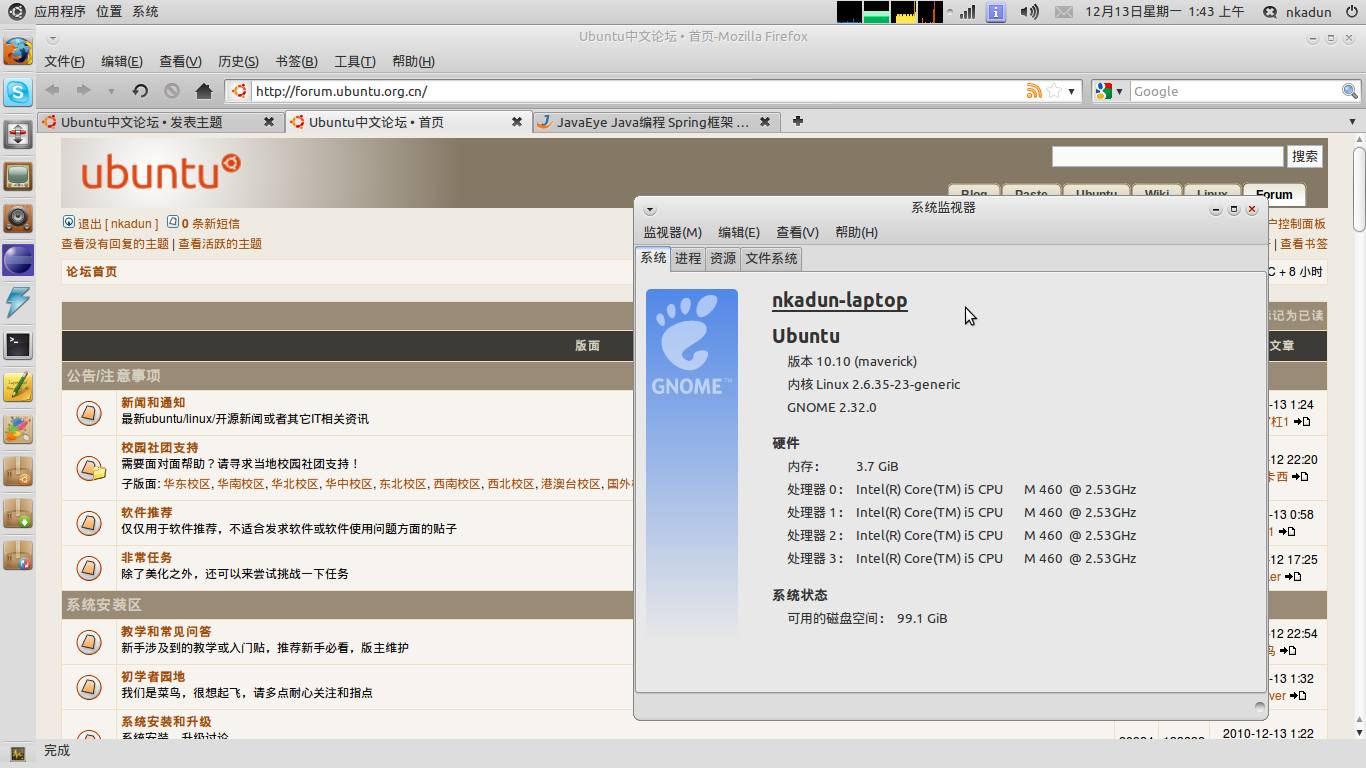Open the terminal icon in the dock
Image resolution: width=1366 pixels, height=768 pixels.
tap(17, 345)
